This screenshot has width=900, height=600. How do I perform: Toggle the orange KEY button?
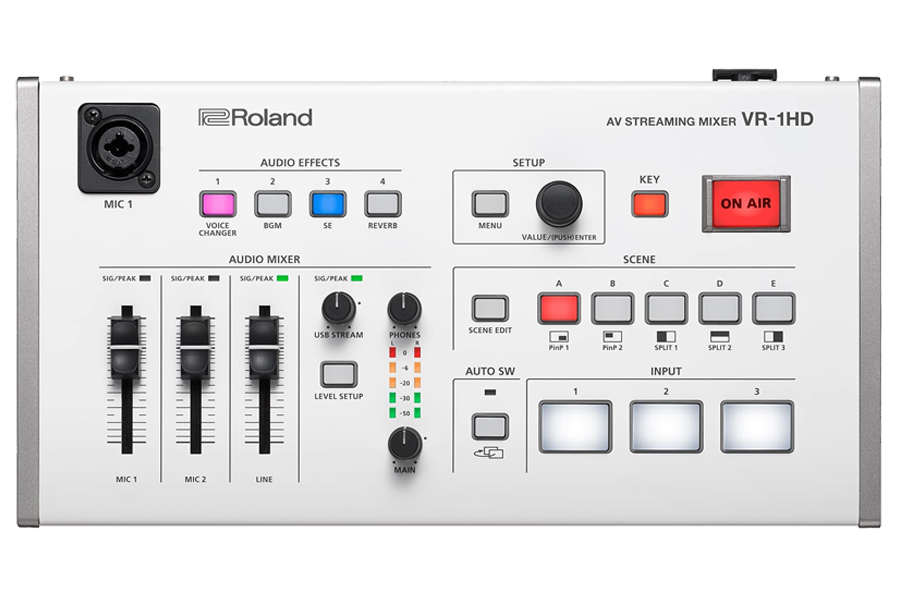(650, 204)
